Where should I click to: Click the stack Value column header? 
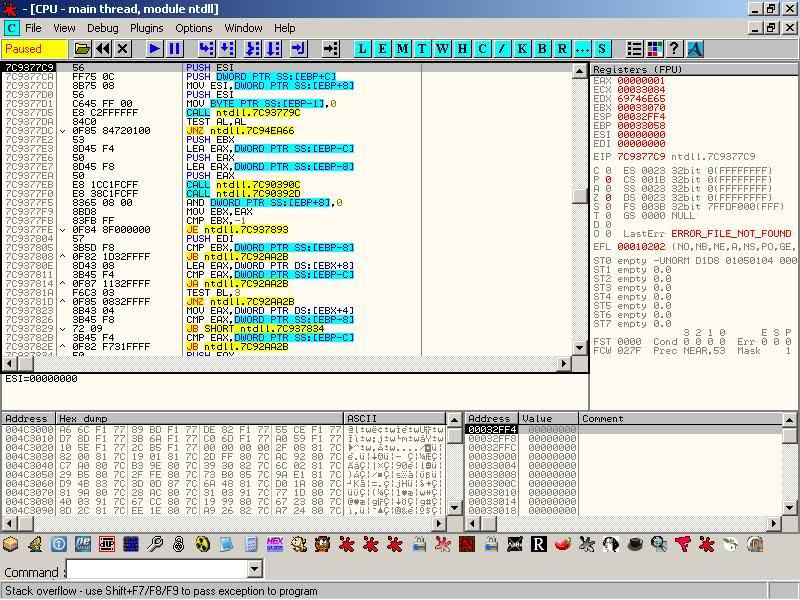pos(548,418)
